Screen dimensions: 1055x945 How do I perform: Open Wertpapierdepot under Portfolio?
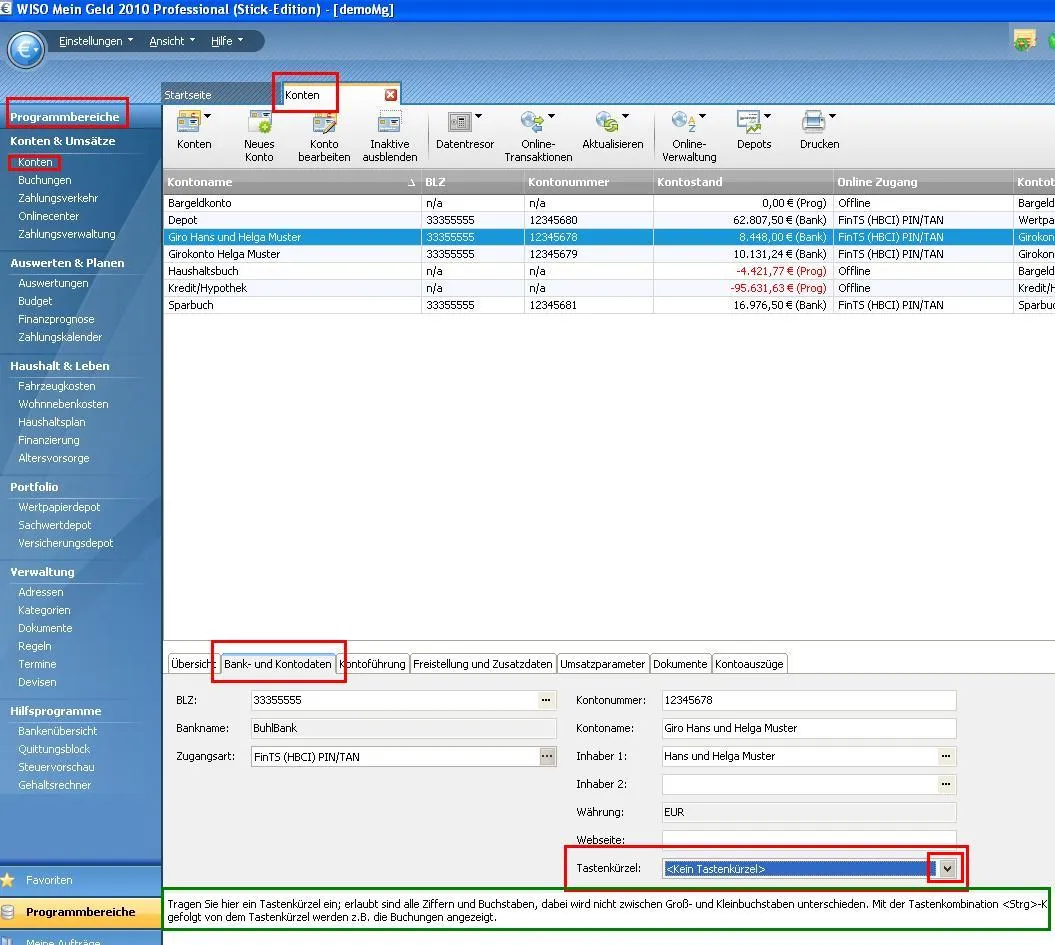pos(59,507)
